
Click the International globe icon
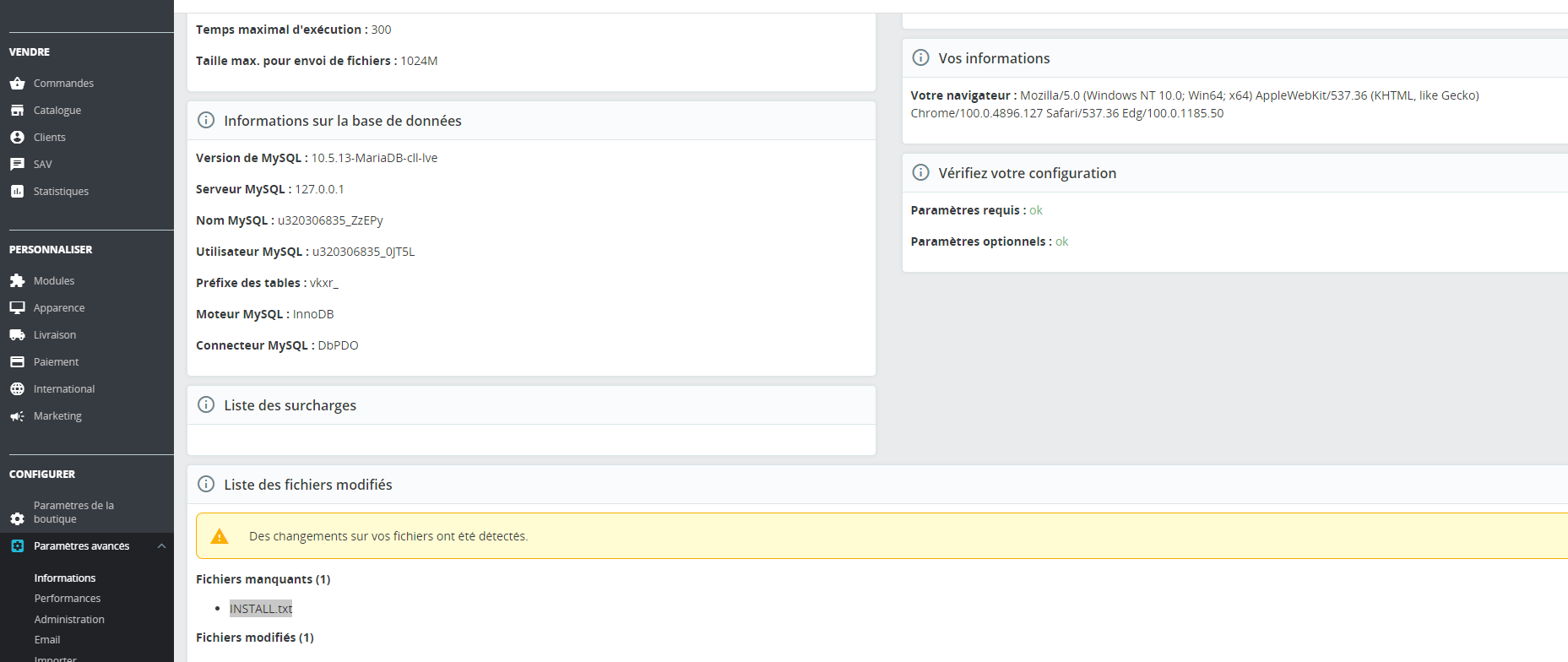tap(17, 389)
